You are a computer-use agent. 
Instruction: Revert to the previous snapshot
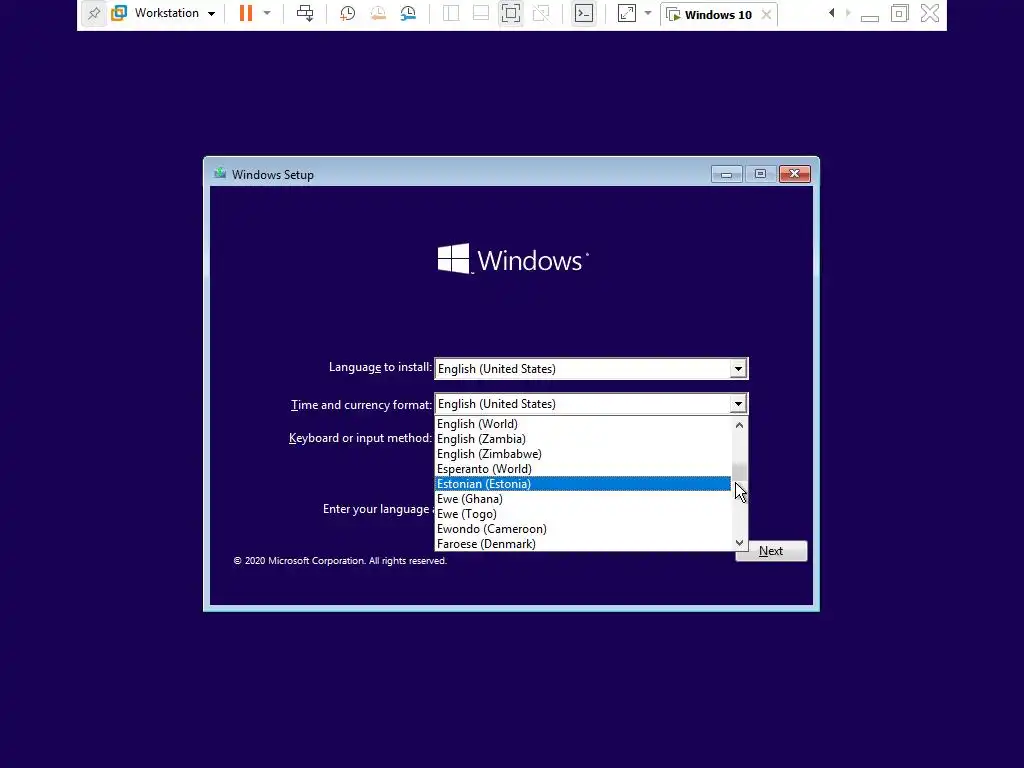(x=378, y=13)
